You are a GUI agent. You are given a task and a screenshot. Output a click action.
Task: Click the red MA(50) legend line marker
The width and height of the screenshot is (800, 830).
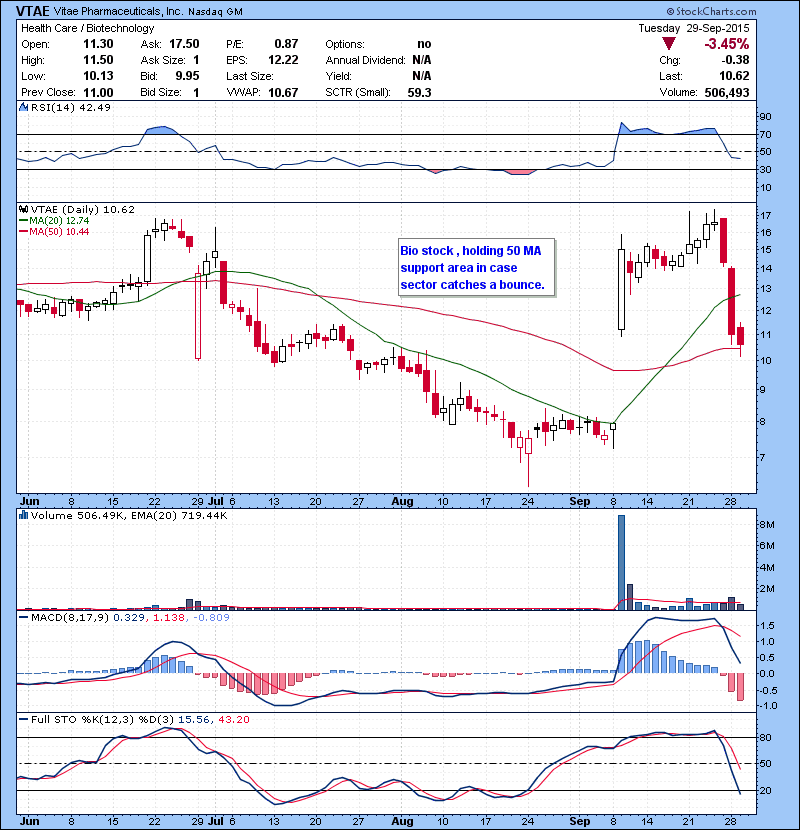[24, 232]
